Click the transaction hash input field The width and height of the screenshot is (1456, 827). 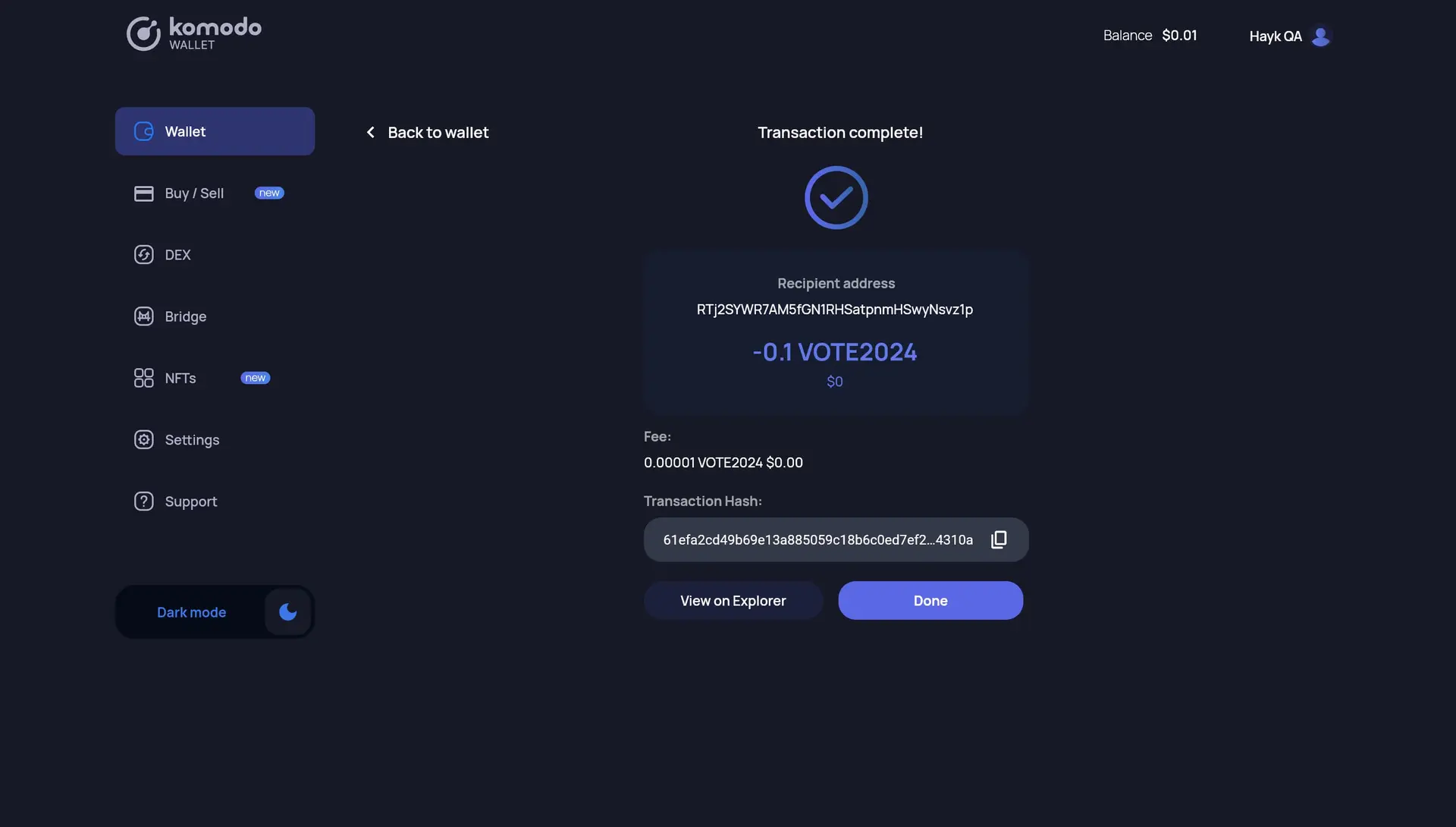point(818,539)
